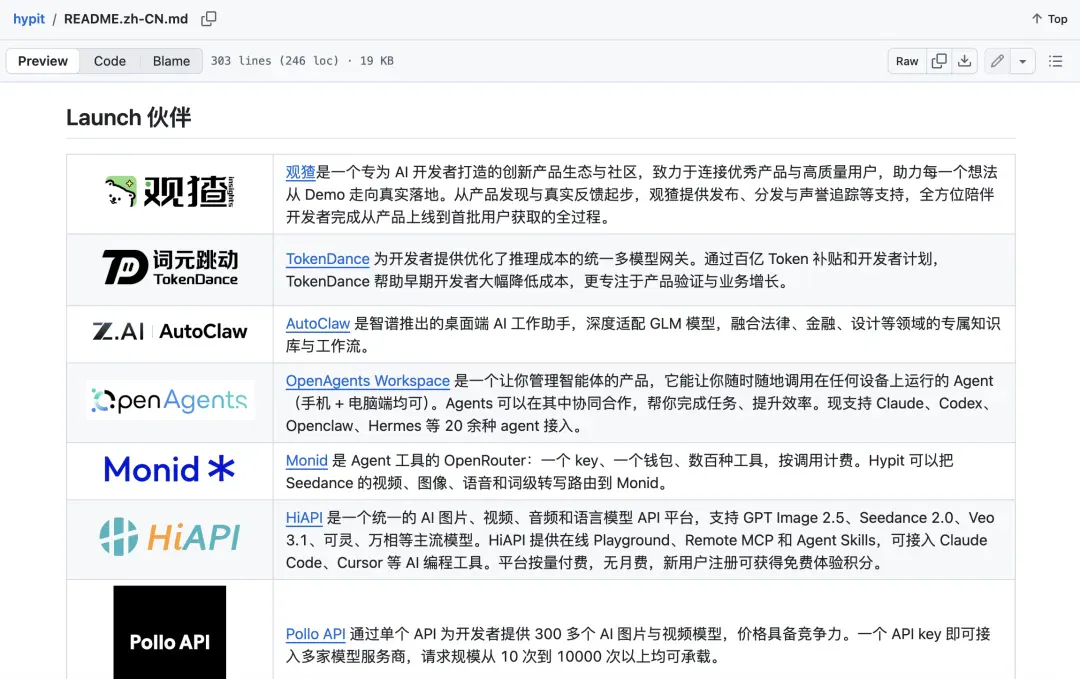Open the AutoClaw link

pos(318,324)
